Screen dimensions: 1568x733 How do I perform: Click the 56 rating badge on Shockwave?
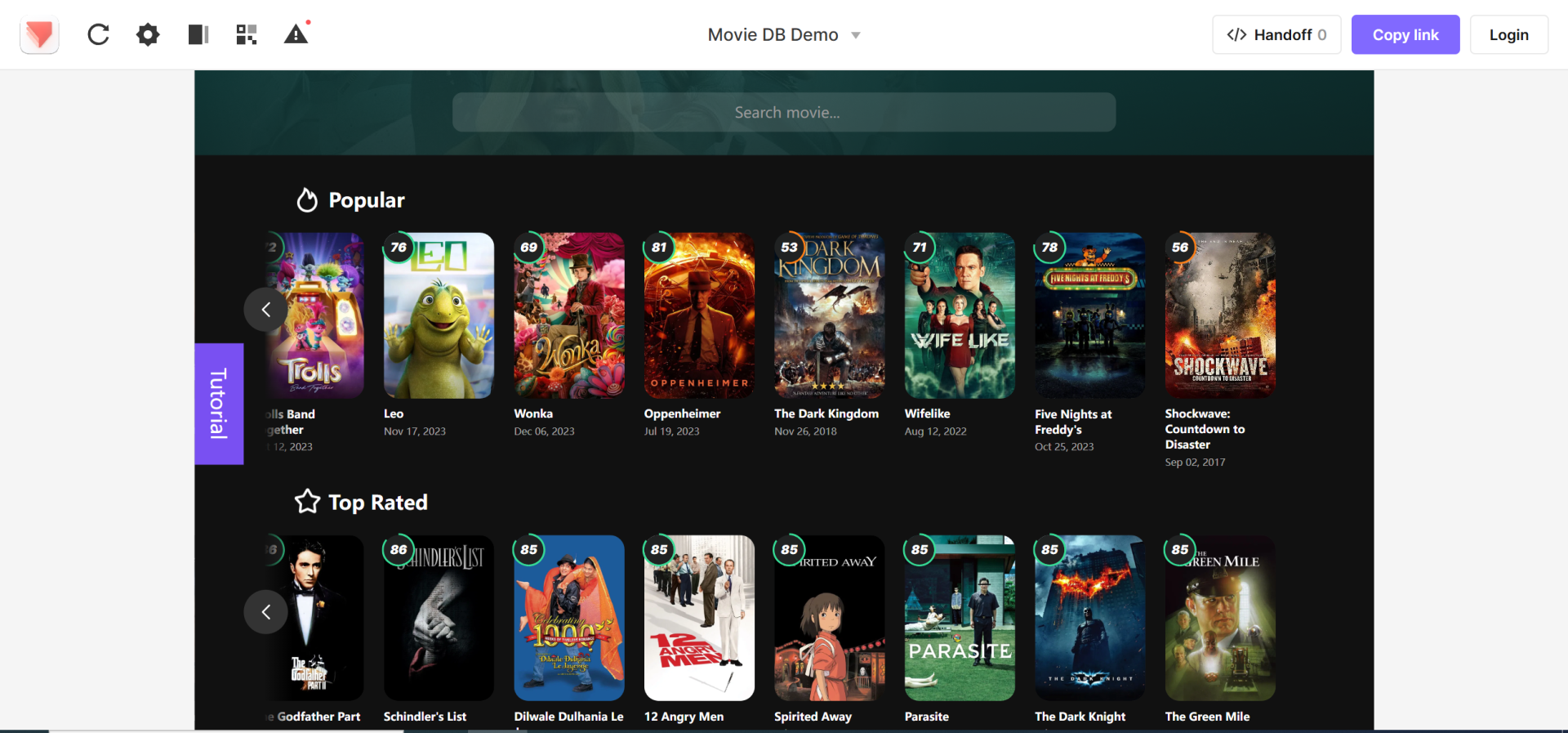1180,247
